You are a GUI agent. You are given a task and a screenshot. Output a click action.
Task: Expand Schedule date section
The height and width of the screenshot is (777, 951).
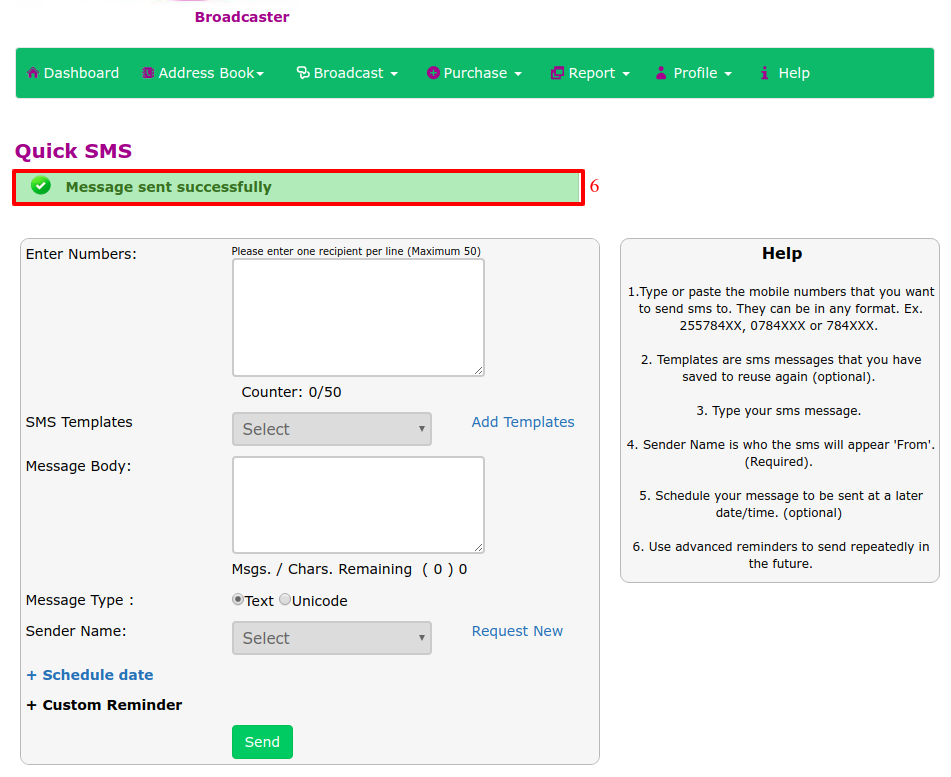coord(90,674)
